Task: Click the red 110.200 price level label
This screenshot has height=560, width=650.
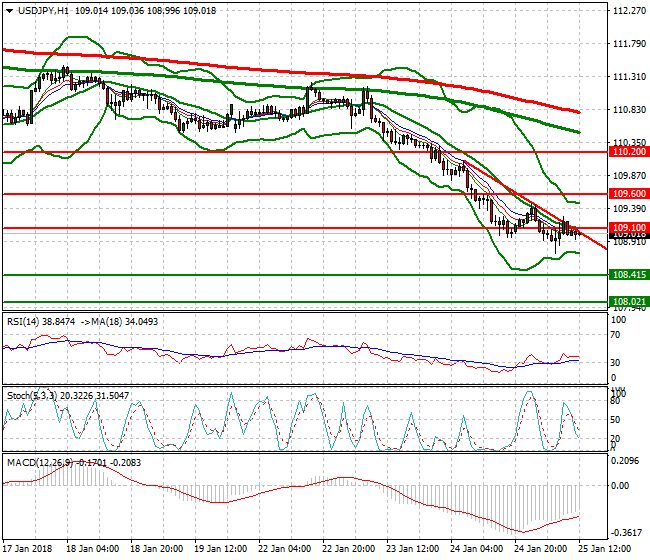Action: click(x=629, y=152)
